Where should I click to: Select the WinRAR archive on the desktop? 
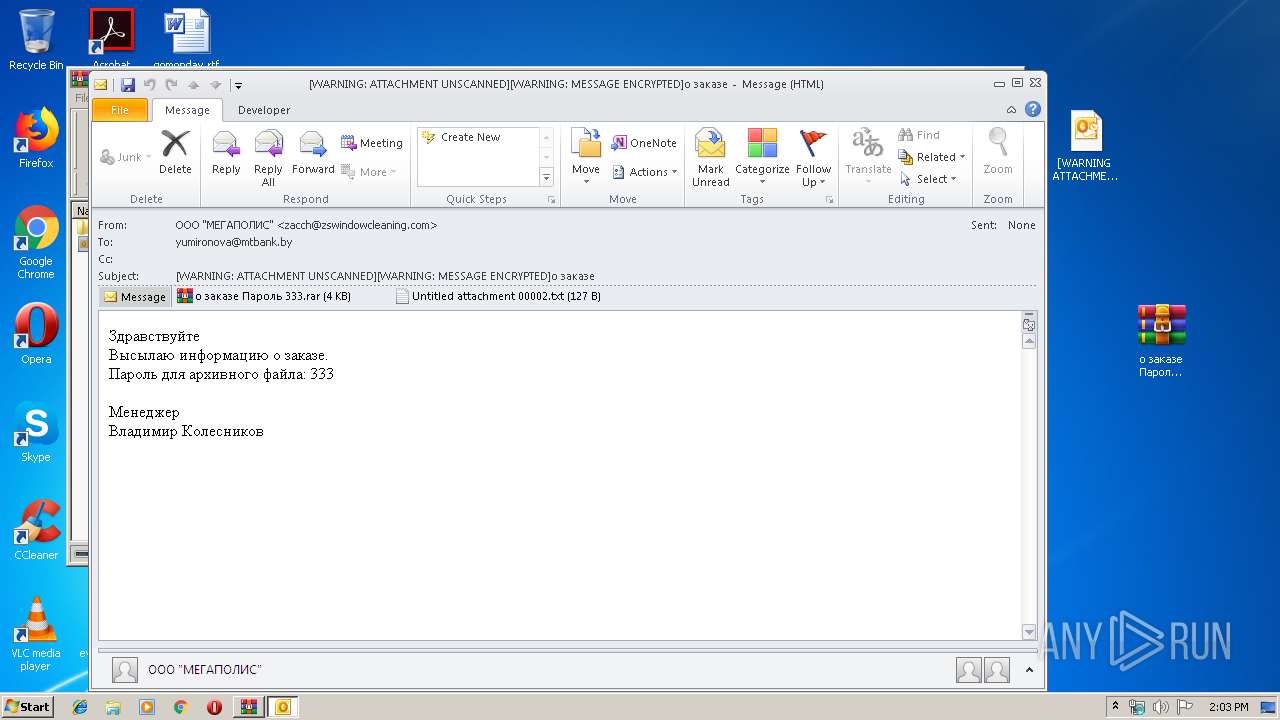click(x=1161, y=341)
